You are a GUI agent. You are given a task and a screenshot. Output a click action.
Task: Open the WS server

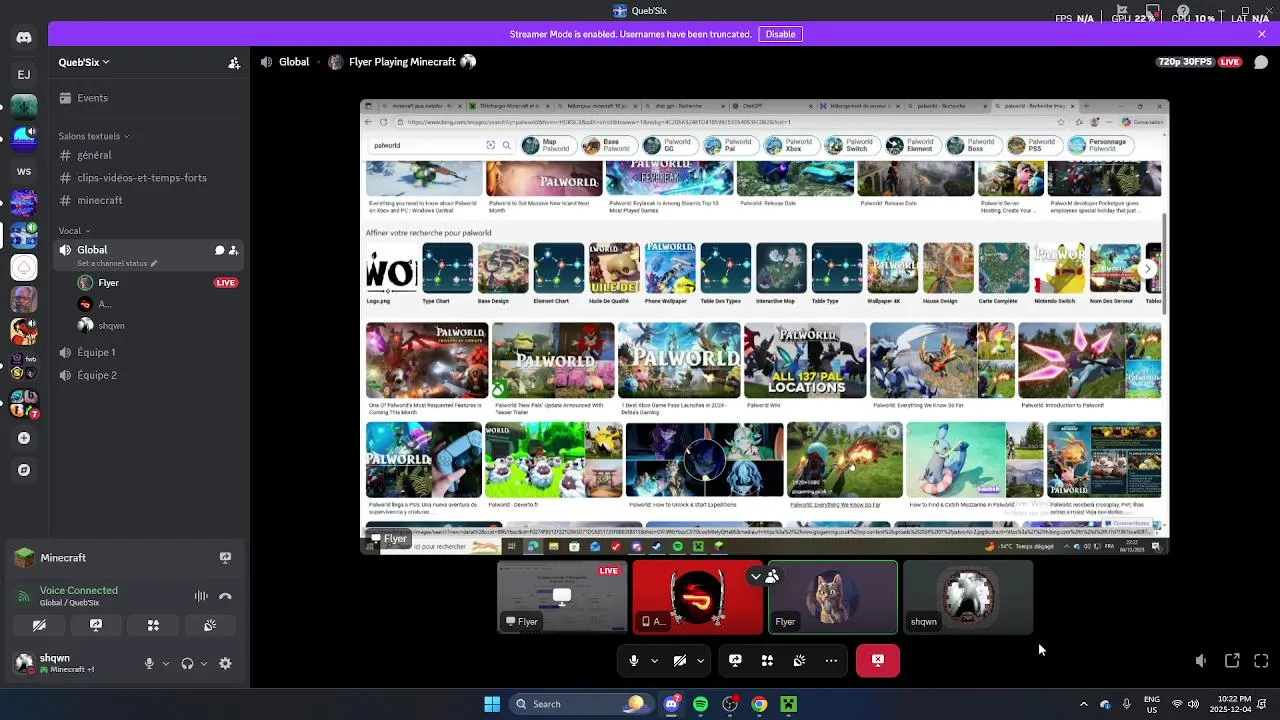[24, 171]
